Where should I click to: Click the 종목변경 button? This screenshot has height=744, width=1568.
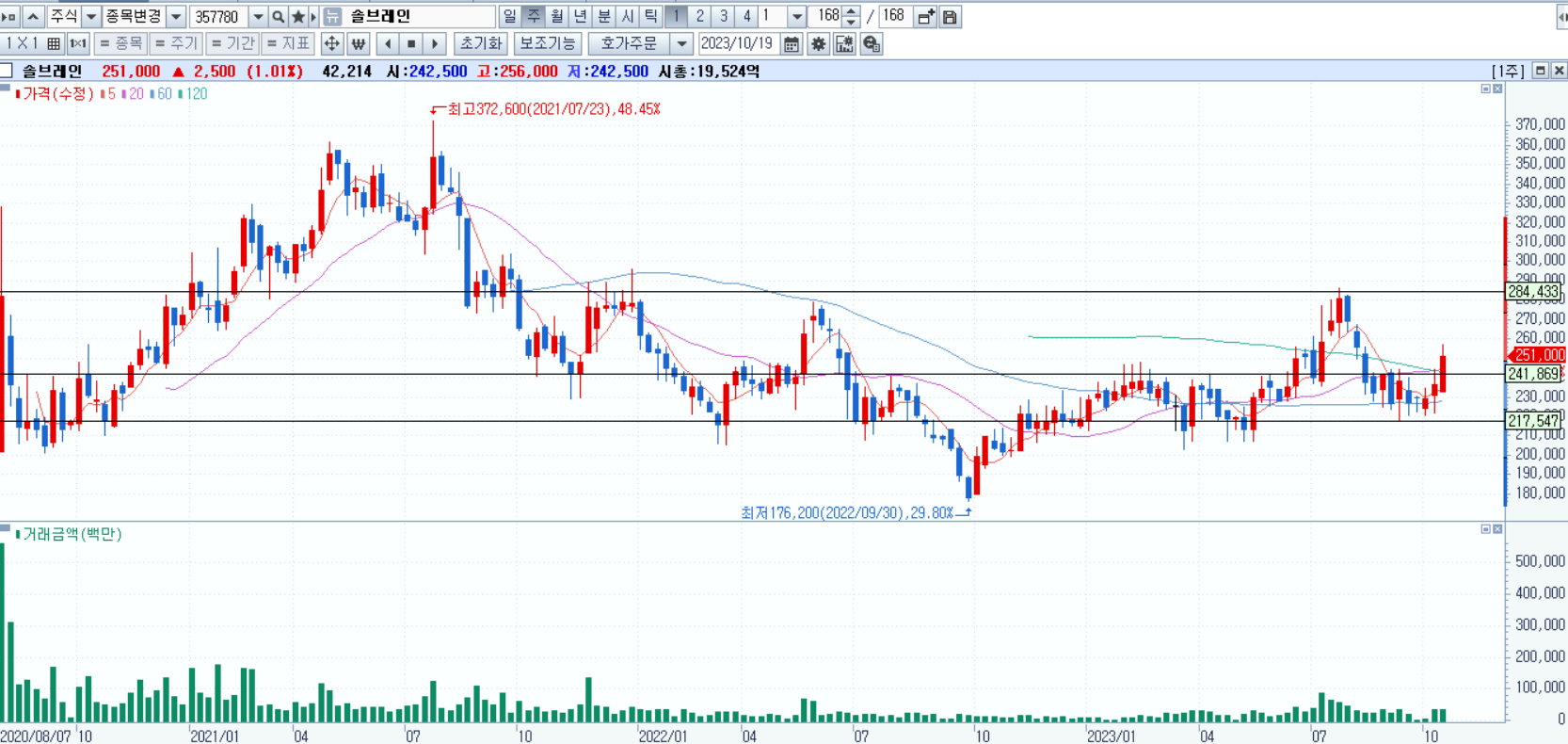(x=134, y=17)
